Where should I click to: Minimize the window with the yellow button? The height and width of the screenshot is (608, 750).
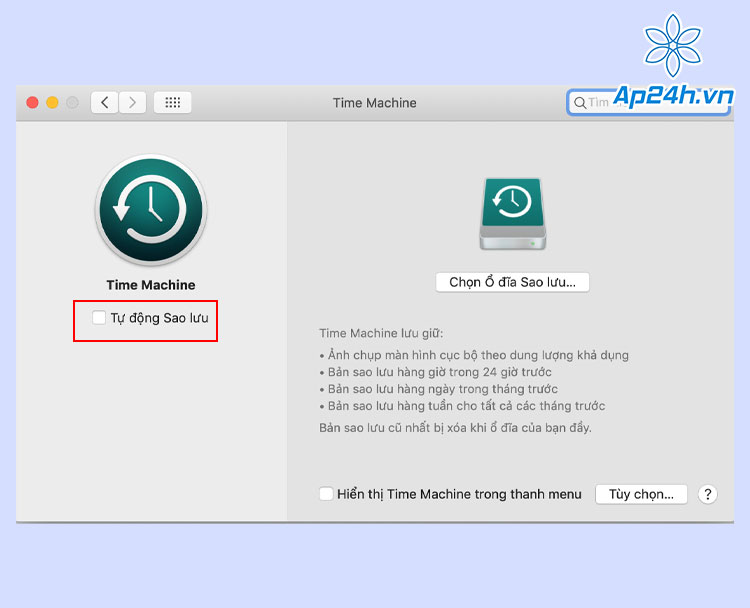(52, 102)
